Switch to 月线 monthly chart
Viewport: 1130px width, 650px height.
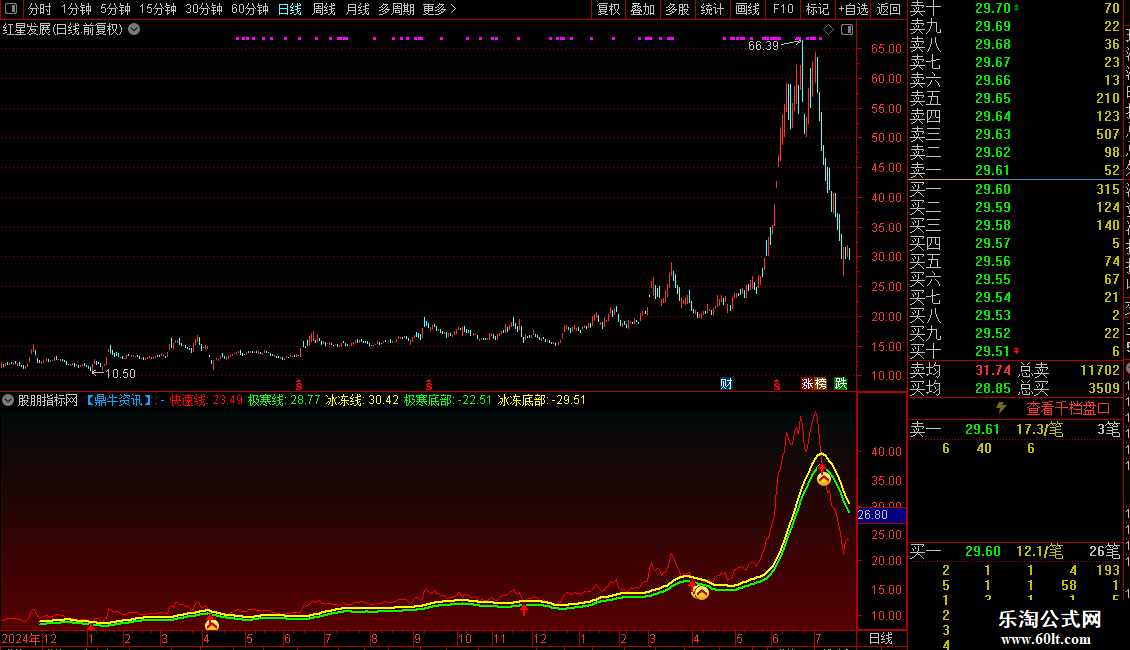[x=357, y=9]
